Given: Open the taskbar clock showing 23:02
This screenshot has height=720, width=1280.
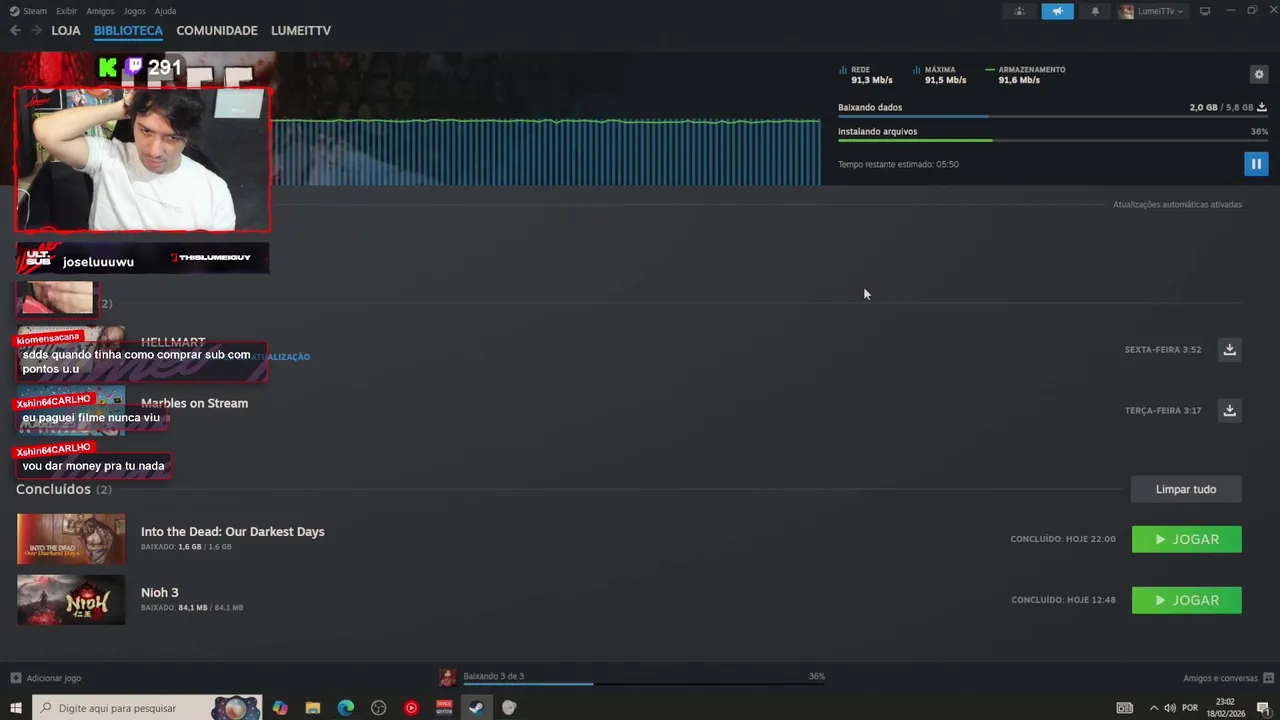Looking at the screenshot, I should [x=1225, y=708].
